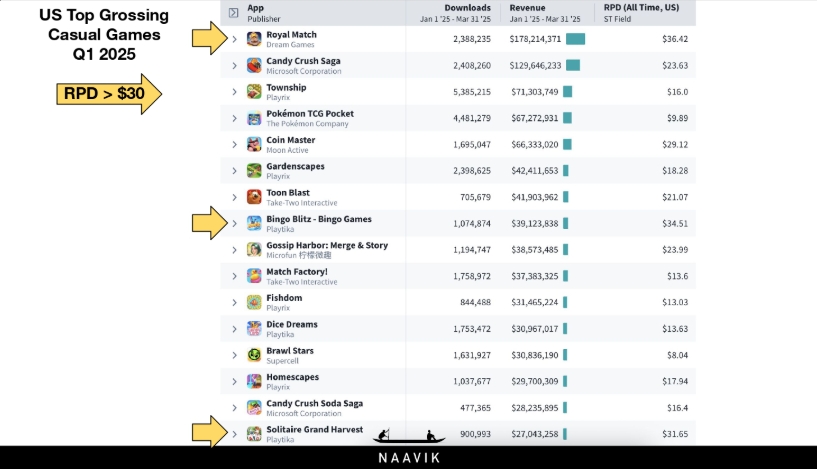This screenshot has width=817, height=469.
Task: Open the Brawl Stars app icon
Action: coord(254,355)
